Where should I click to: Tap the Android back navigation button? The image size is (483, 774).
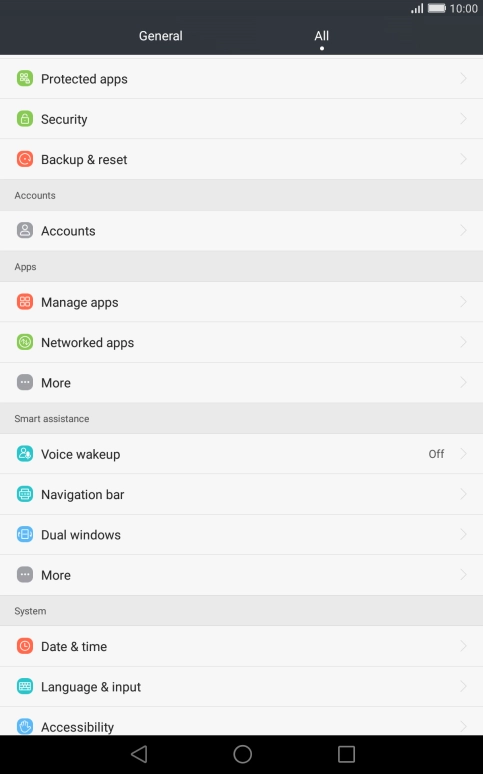[x=139, y=754]
